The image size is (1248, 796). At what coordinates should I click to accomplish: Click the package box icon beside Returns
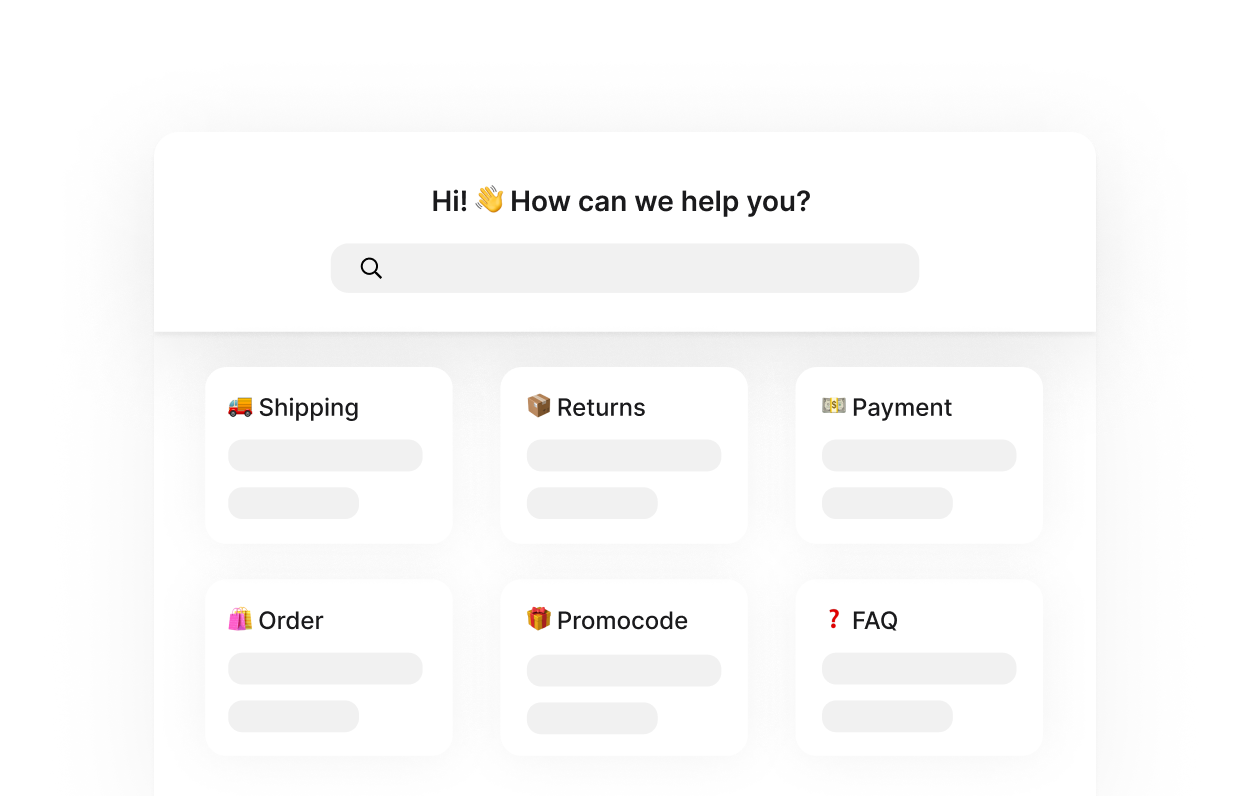click(539, 405)
